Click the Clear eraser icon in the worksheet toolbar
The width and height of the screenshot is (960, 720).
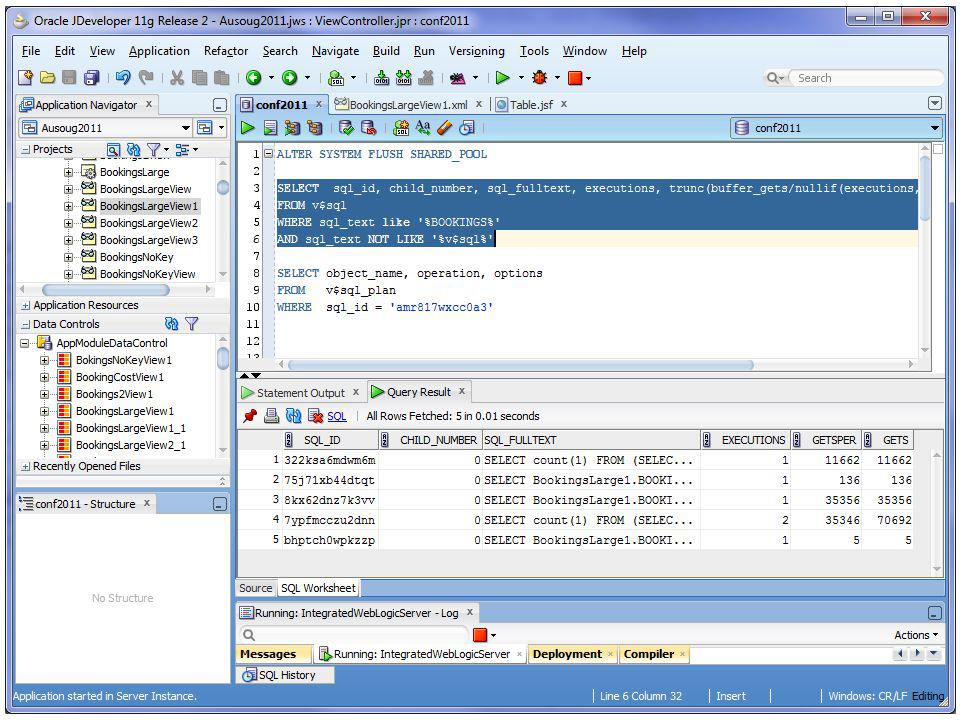tap(445, 127)
